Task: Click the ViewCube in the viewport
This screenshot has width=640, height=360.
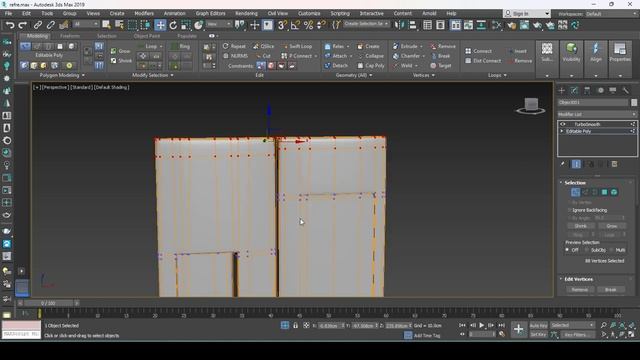Action: coord(531,106)
